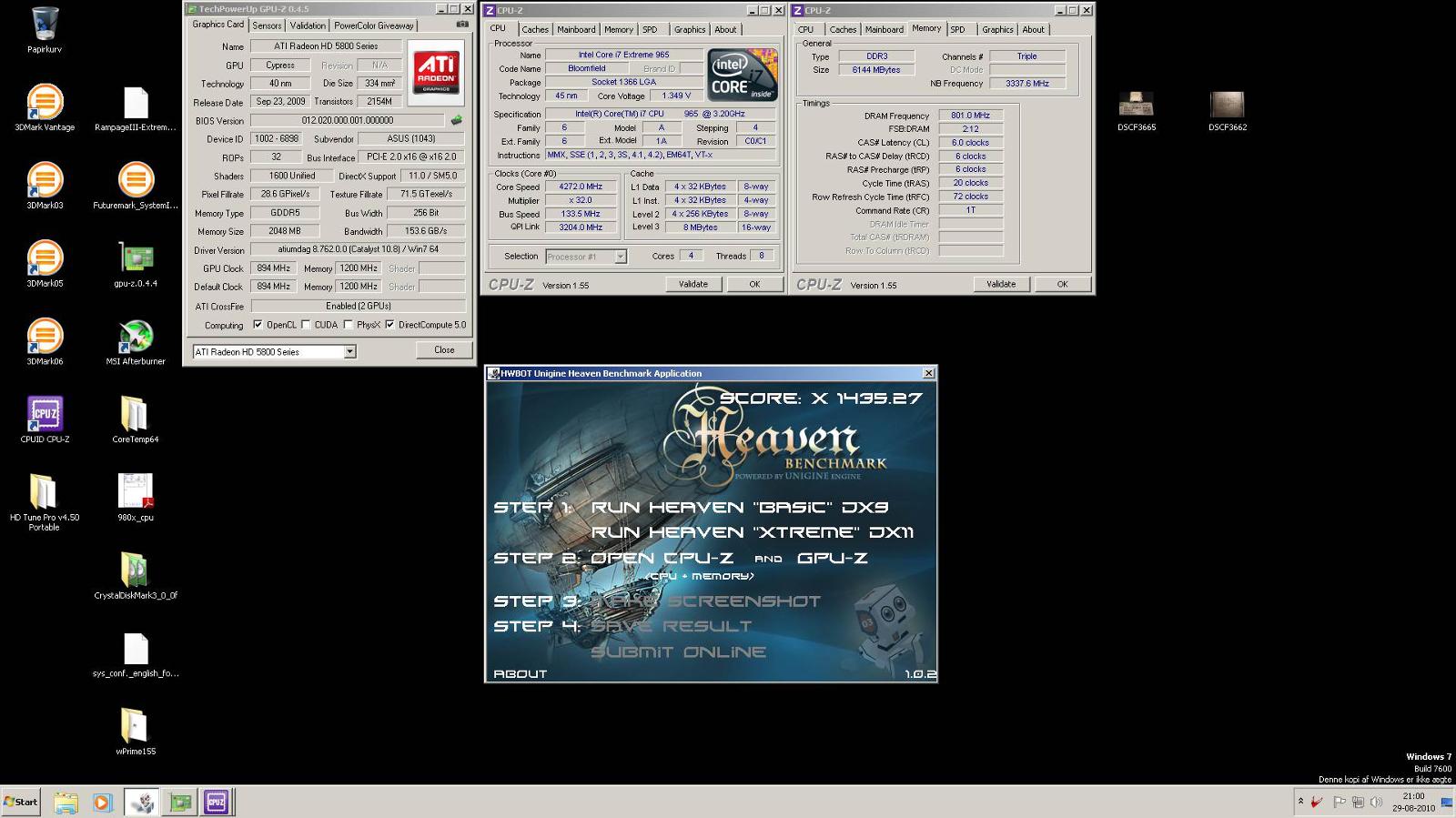Screen dimensions: 1456x818
Task: Select the 3DMark03 desktop shortcut
Action: [45, 185]
